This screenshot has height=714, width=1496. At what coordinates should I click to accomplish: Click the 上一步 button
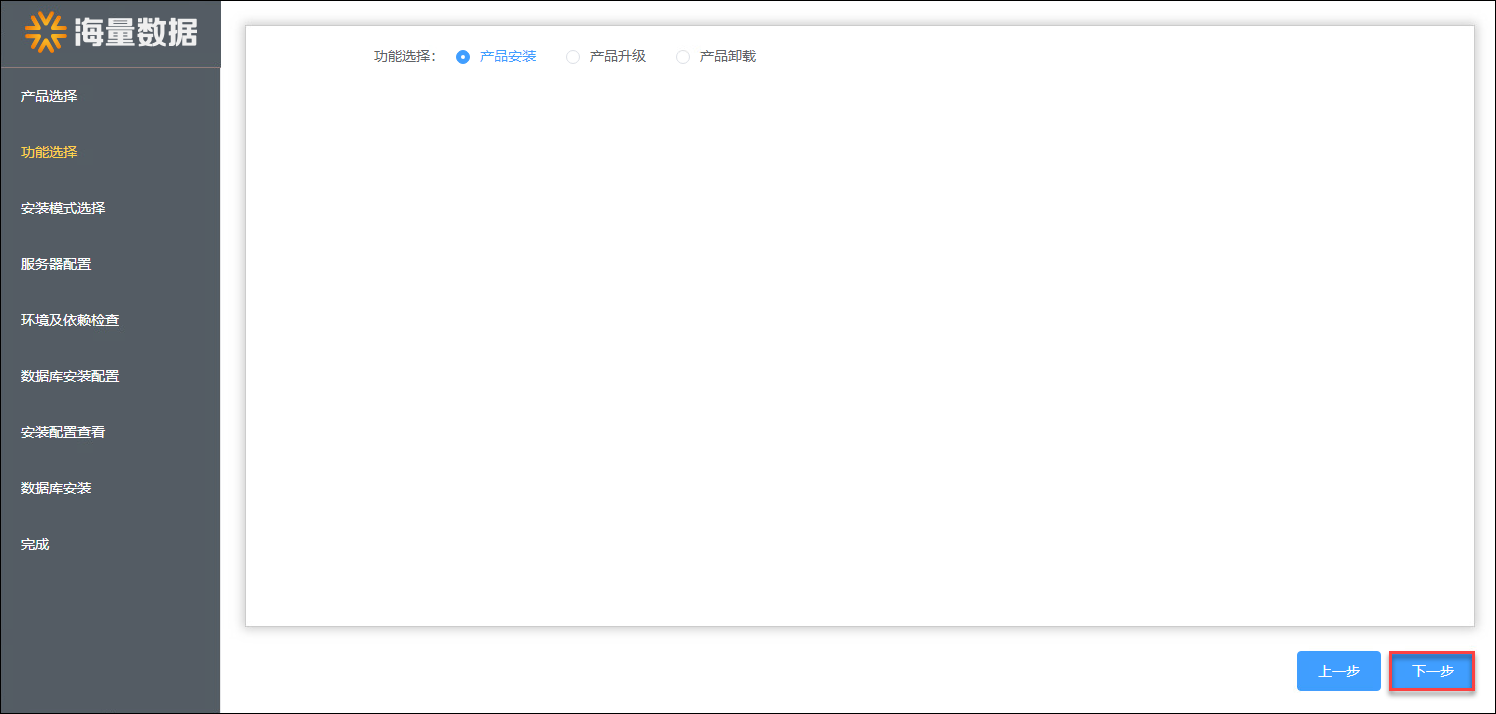coord(1338,671)
